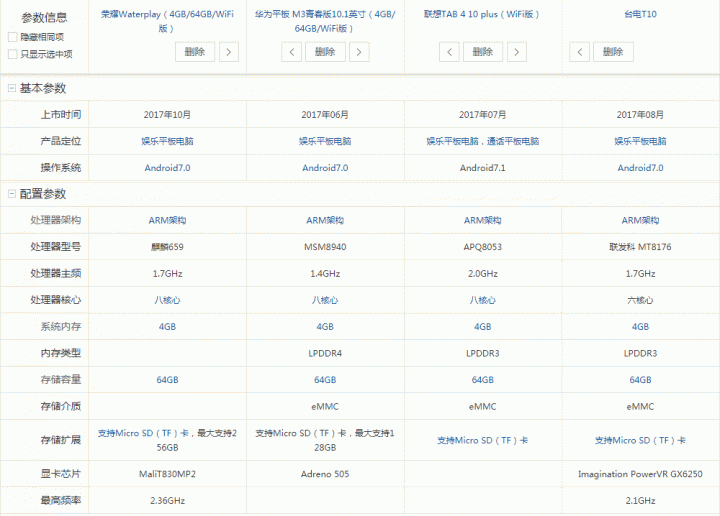
Task: Remove 台电T10 via 删除 button
Action: coord(613,52)
